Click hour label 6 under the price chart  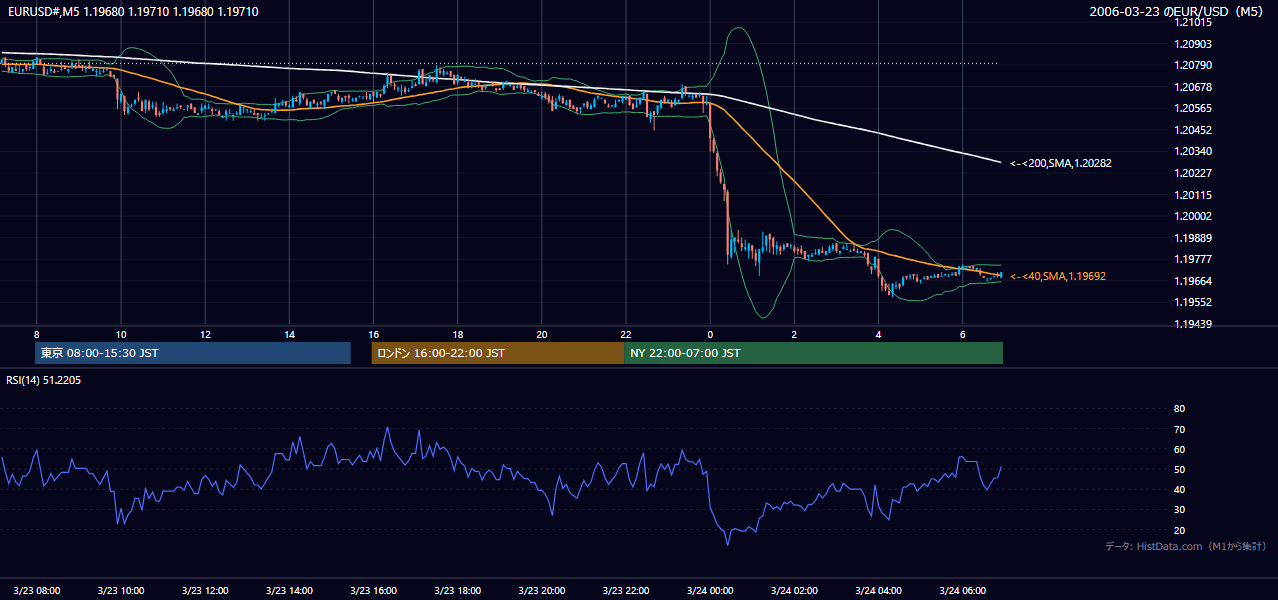point(962,334)
